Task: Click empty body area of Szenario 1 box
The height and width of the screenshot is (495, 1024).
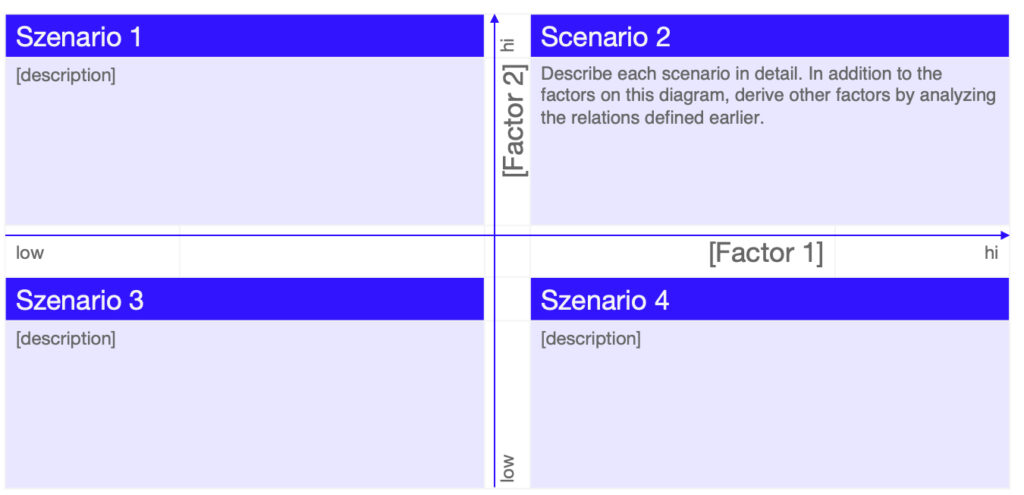Action: [244, 157]
